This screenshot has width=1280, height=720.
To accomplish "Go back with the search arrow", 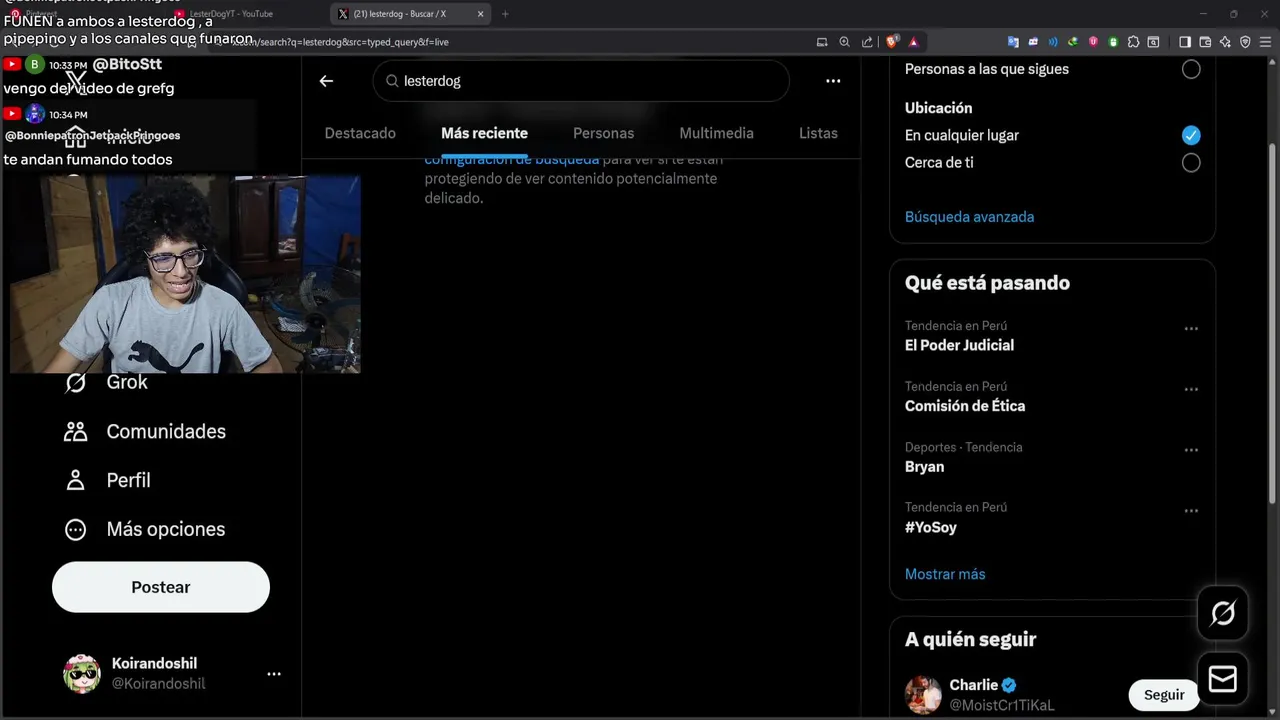I will point(326,81).
